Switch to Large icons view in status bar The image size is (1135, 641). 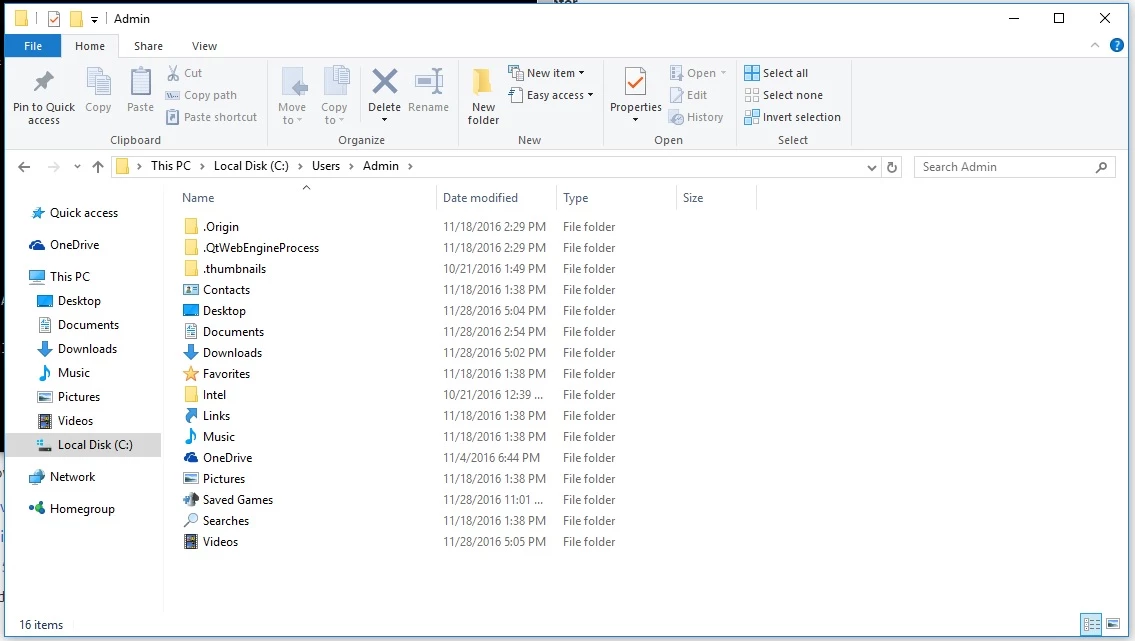coord(1113,624)
